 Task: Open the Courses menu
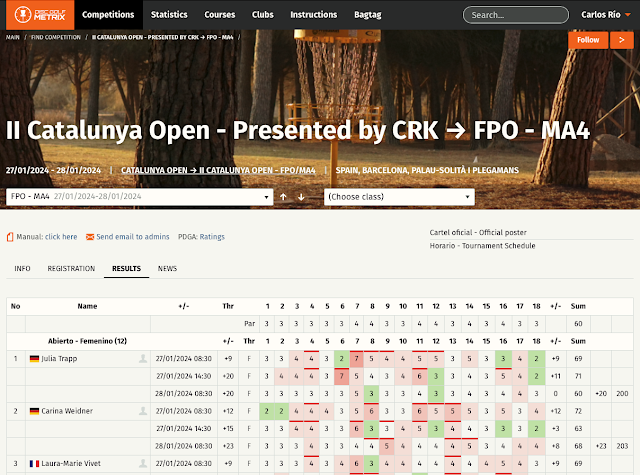[220, 15]
